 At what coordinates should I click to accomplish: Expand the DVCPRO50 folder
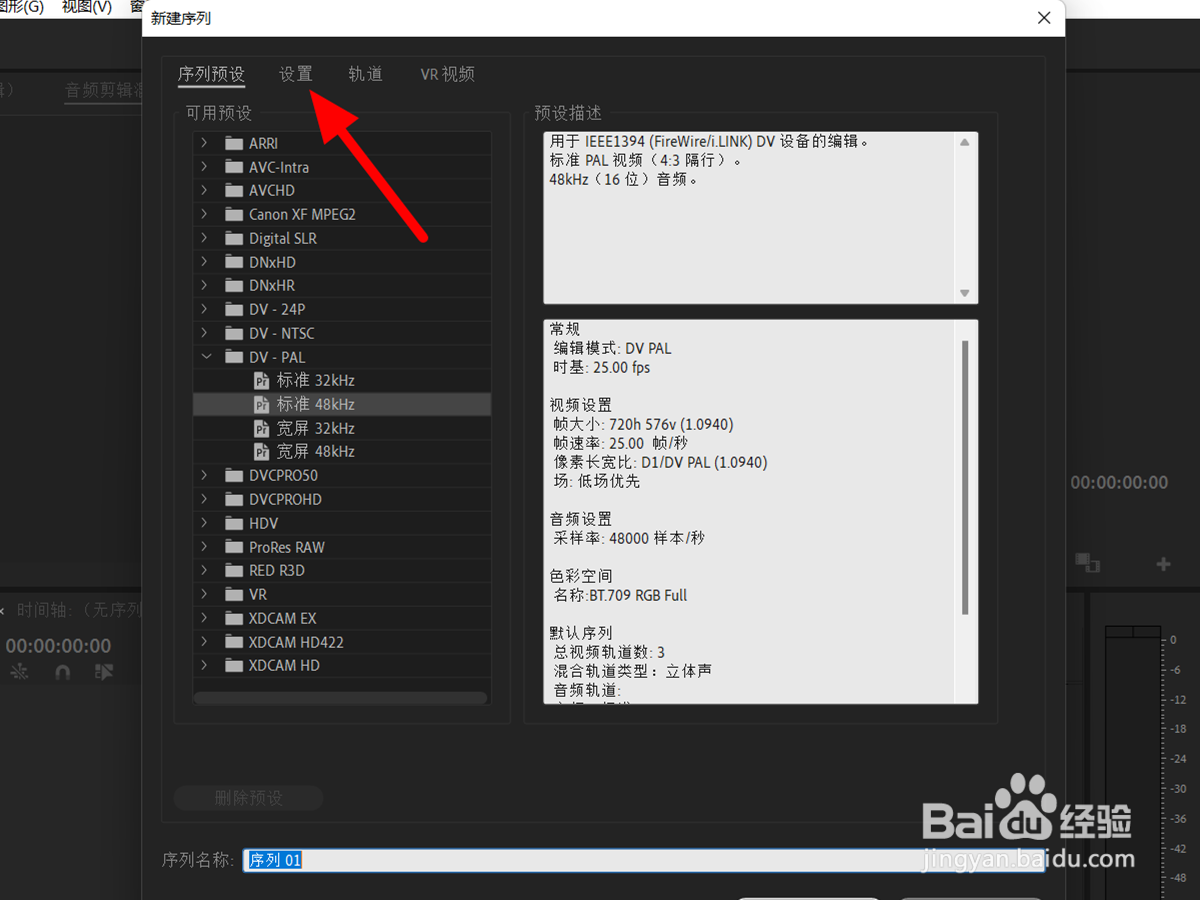(205, 475)
